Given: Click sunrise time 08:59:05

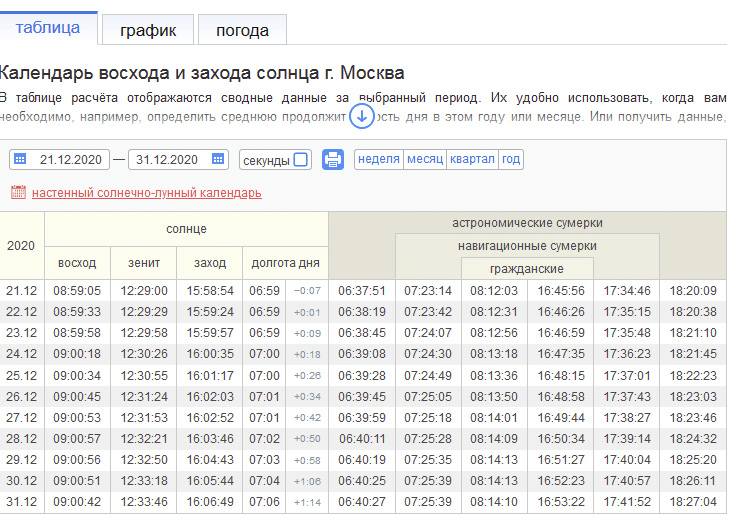Looking at the screenshot, I should (77, 291).
